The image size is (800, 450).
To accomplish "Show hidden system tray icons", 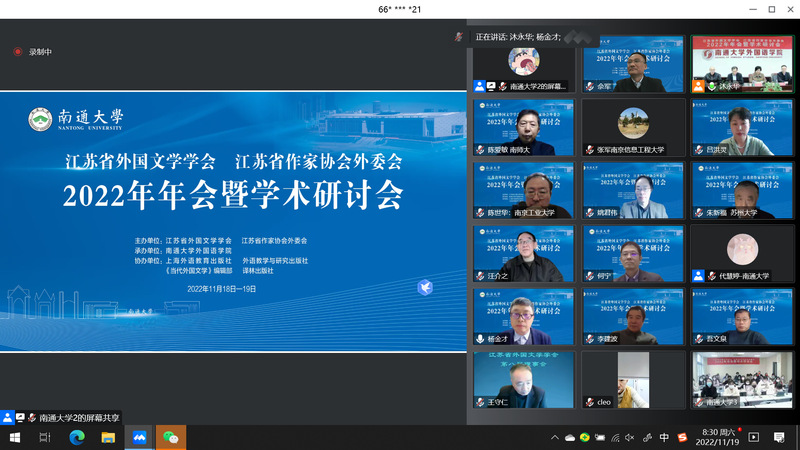I will click(555, 437).
